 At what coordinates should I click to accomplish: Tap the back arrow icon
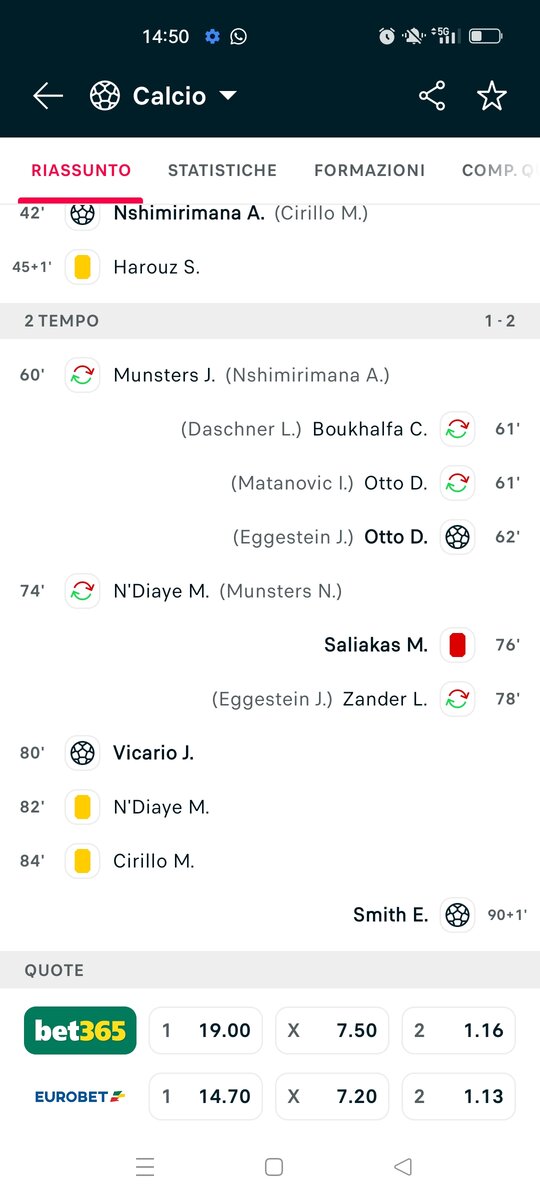tap(48, 96)
